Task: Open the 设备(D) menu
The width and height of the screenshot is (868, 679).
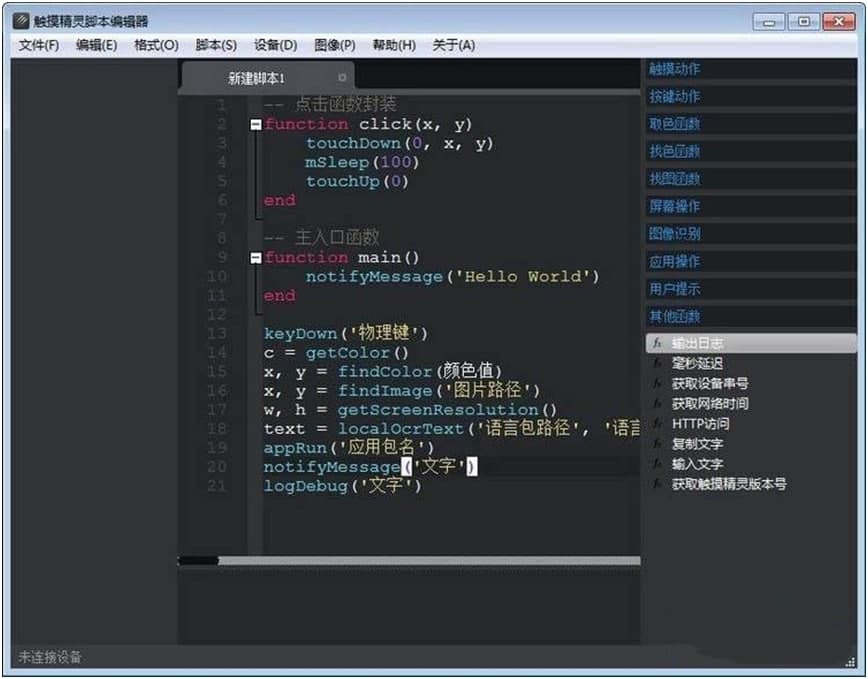Action: point(275,45)
